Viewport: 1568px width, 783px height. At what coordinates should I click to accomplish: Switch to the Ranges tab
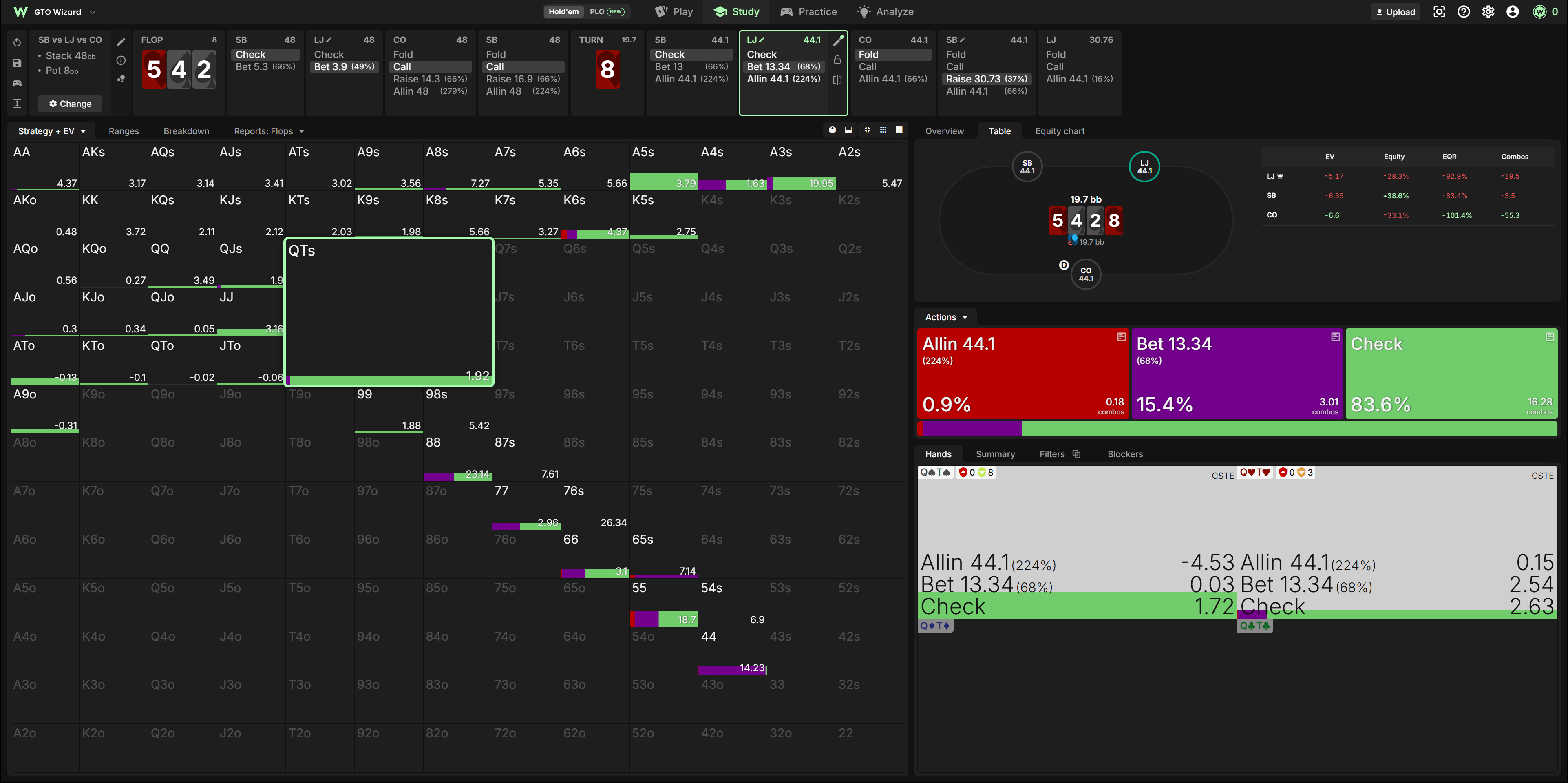pos(124,131)
